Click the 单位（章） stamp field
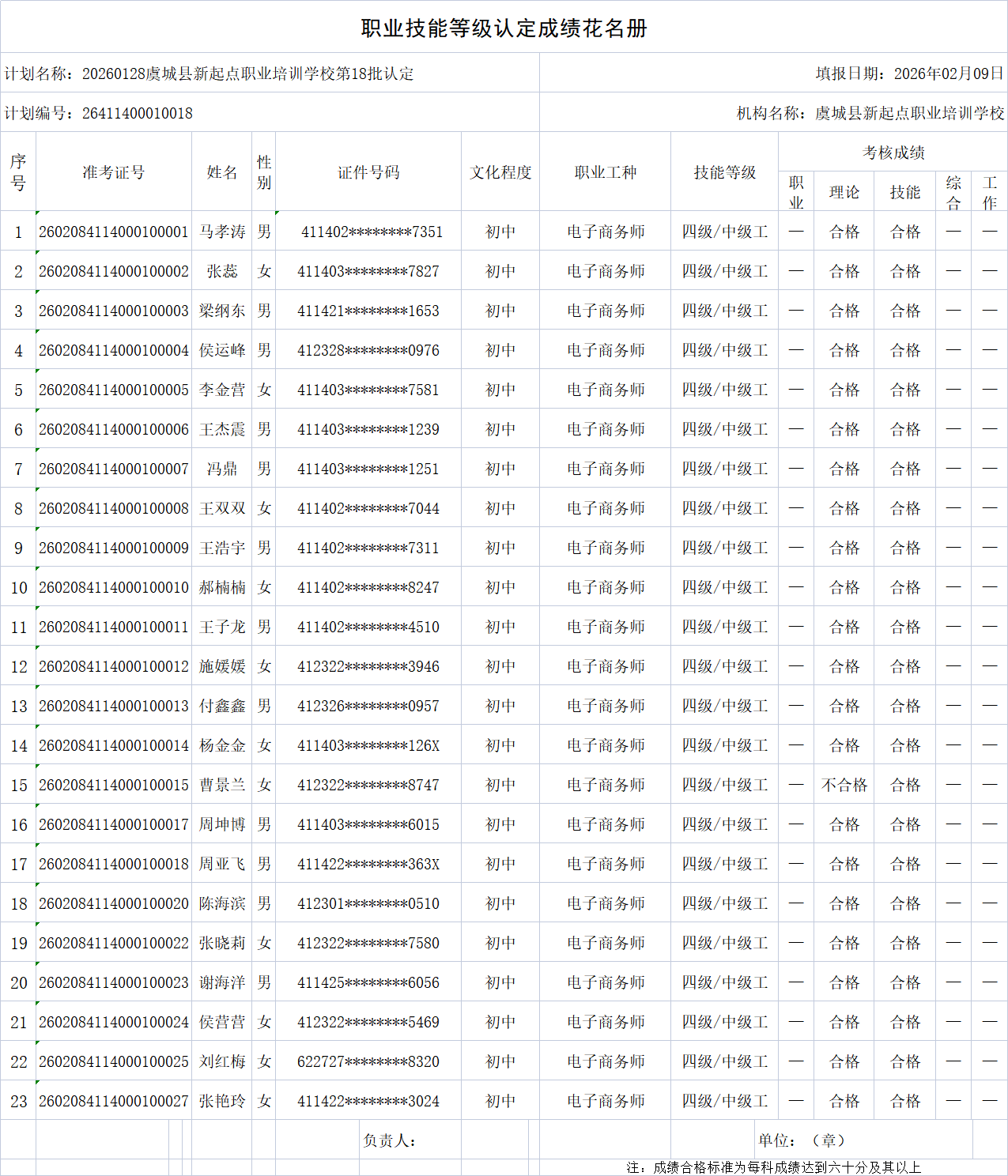 tap(798, 1140)
